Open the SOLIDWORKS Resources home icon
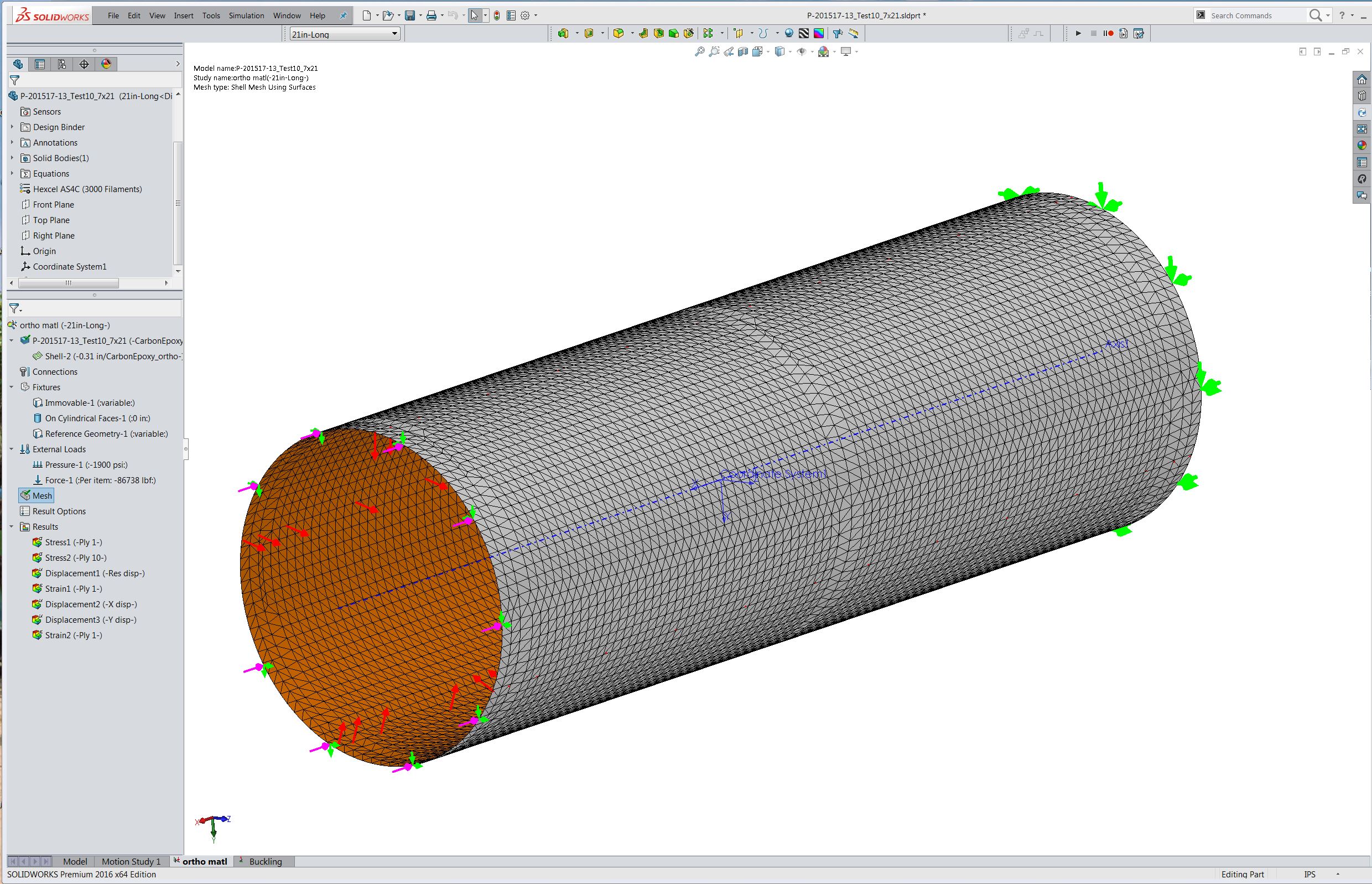The height and width of the screenshot is (884, 1372). coord(1361,79)
